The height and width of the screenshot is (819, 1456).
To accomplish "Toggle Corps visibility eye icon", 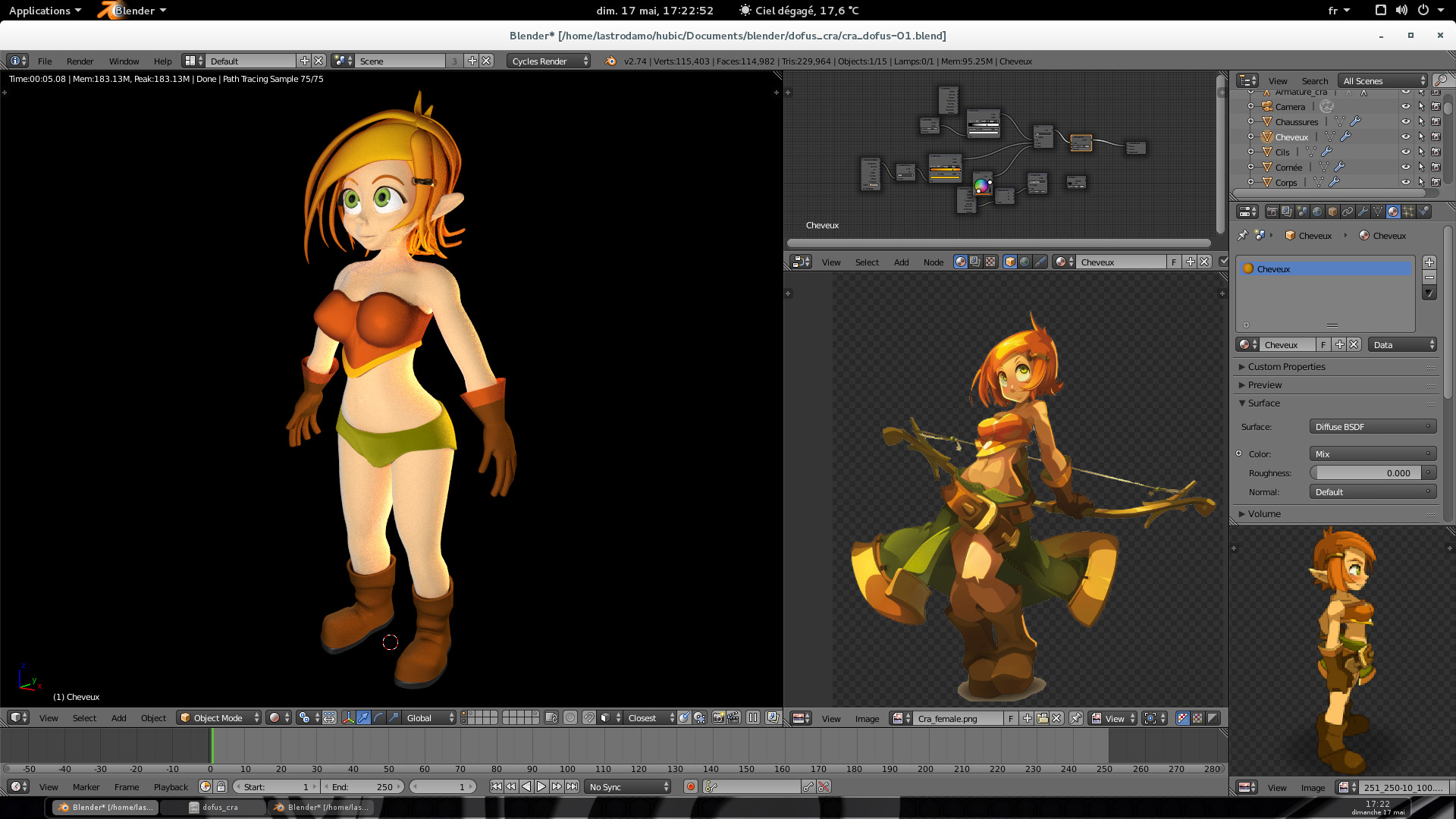I will [x=1405, y=182].
